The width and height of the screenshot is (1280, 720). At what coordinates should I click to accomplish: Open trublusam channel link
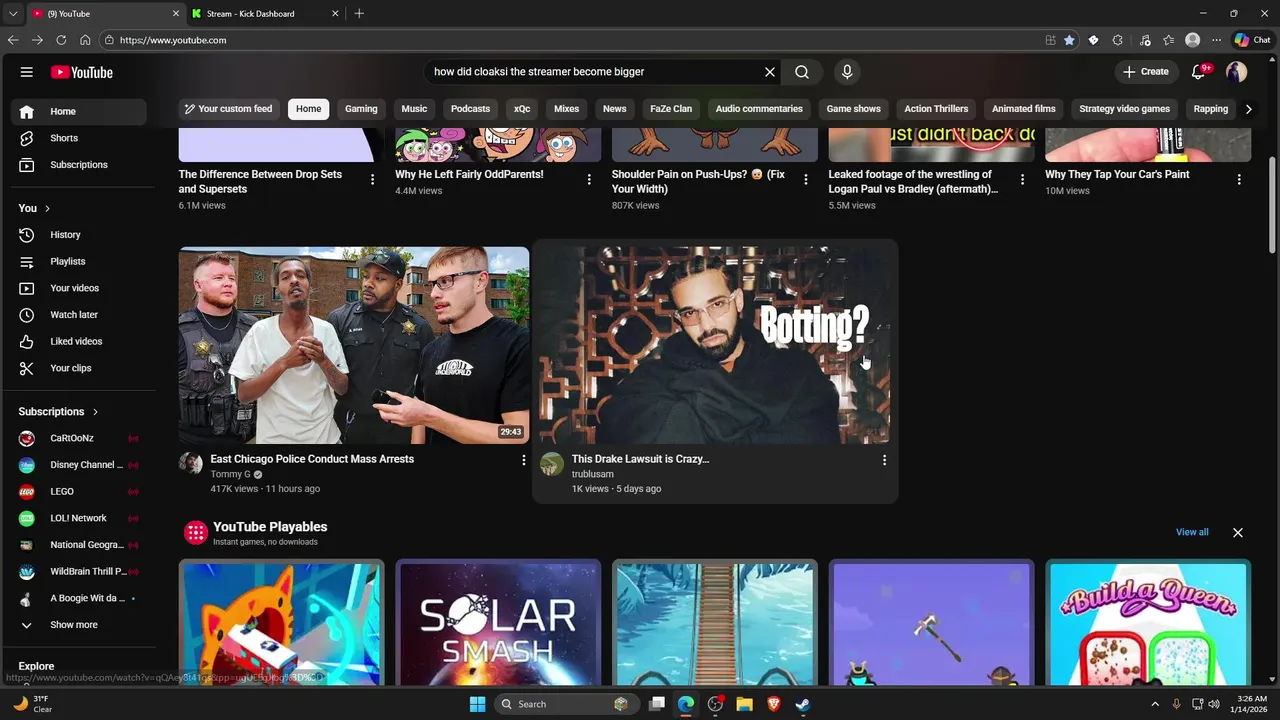[x=593, y=474]
